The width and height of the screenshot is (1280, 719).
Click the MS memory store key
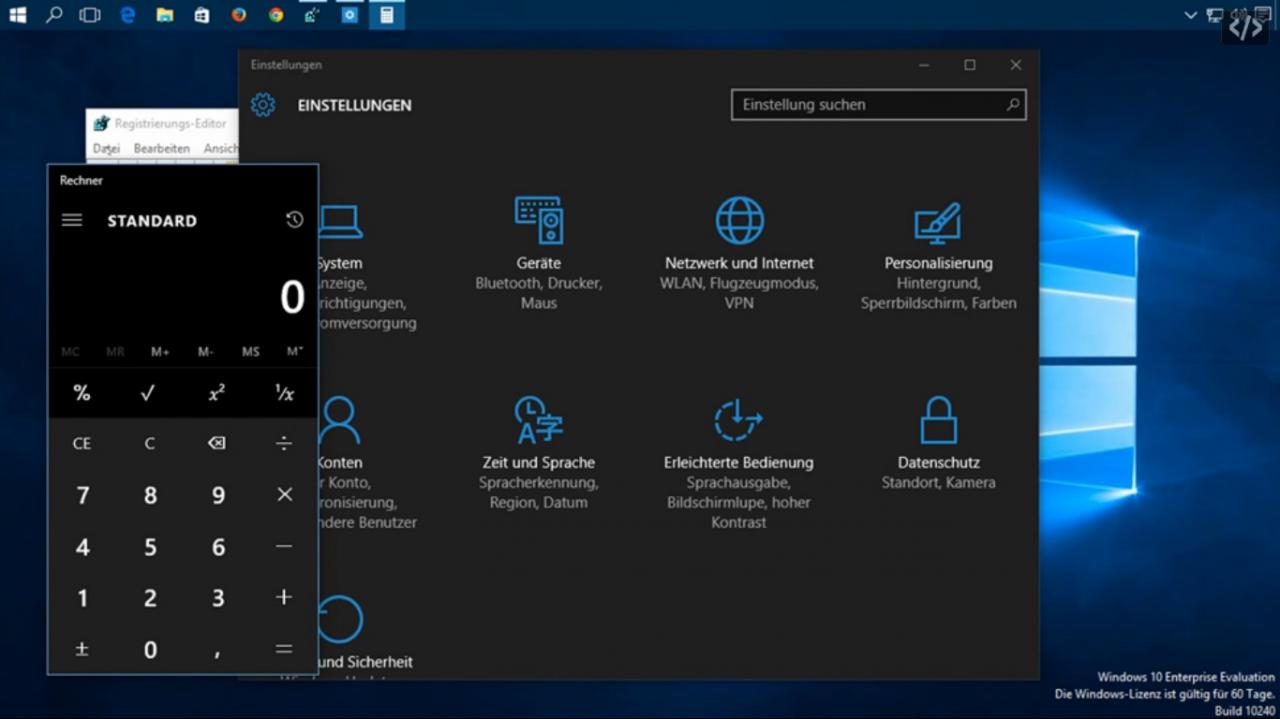click(x=250, y=352)
